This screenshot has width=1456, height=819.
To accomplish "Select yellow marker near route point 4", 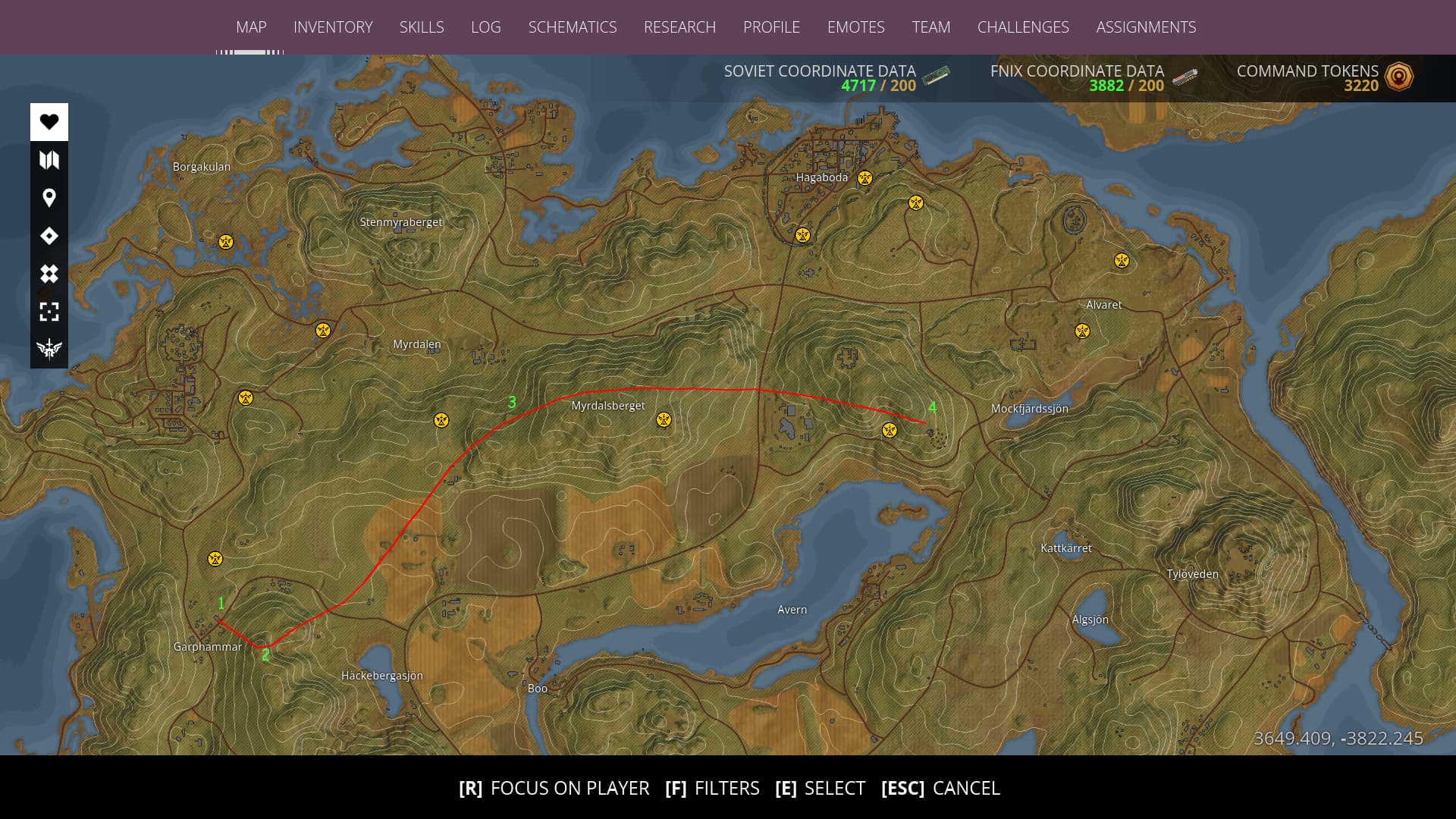I will (890, 431).
